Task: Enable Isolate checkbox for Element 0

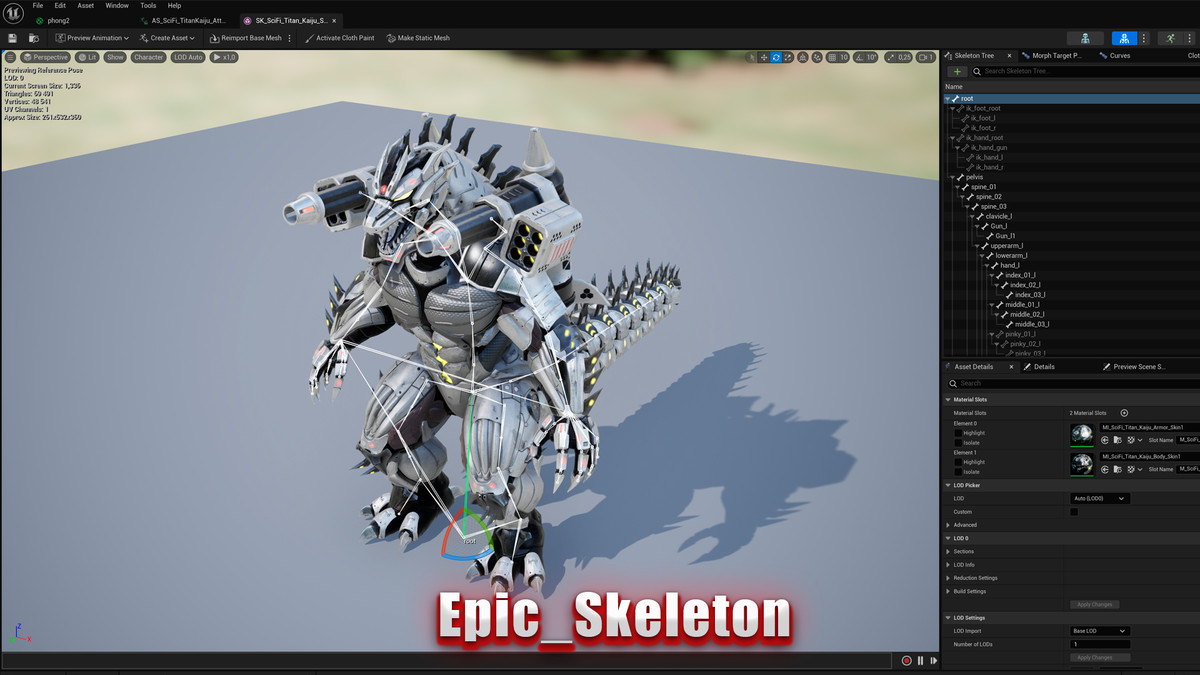Action: coord(958,442)
